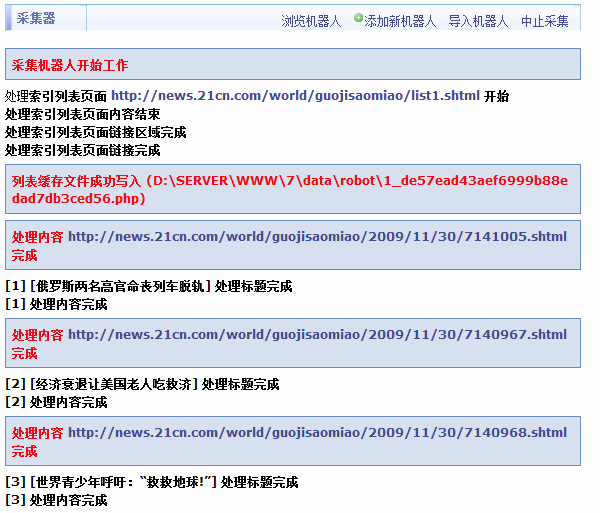Stop collection via 中止采集
Image resolution: width=600 pixels, height=513 pixels.
coord(544,21)
